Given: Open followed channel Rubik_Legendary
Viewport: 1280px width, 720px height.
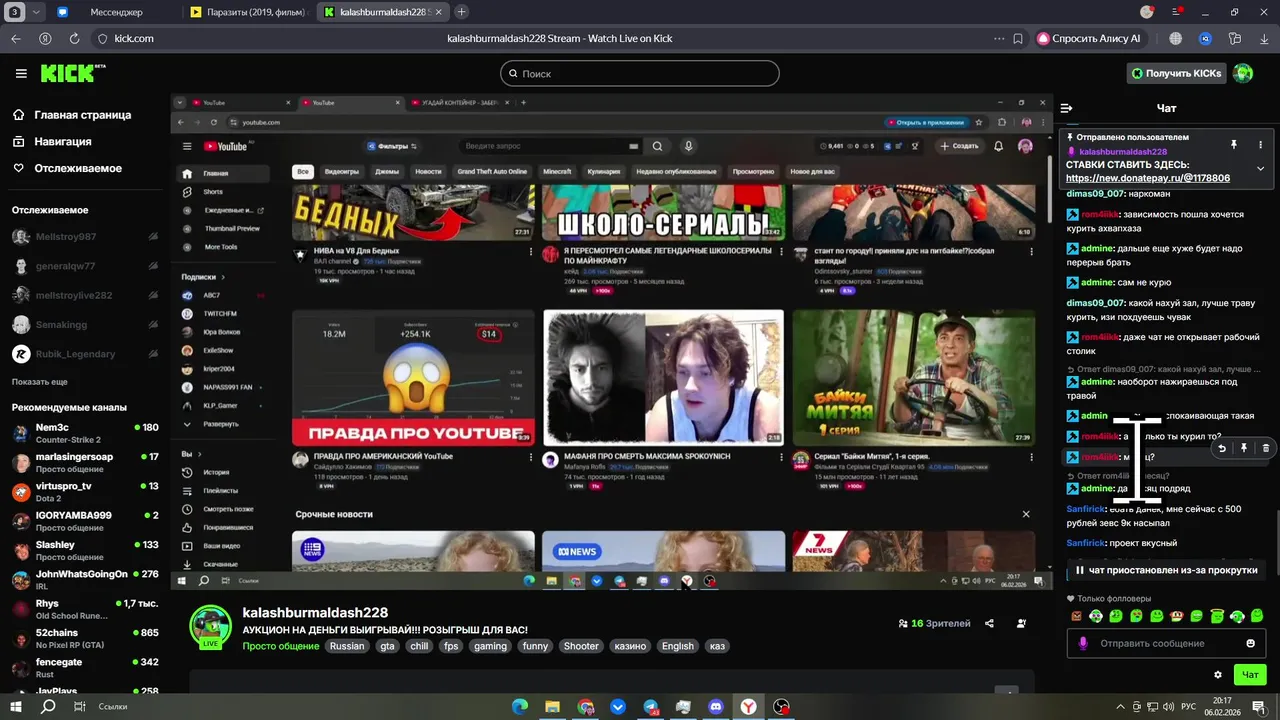Looking at the screenshot, I should pos(85,354).
